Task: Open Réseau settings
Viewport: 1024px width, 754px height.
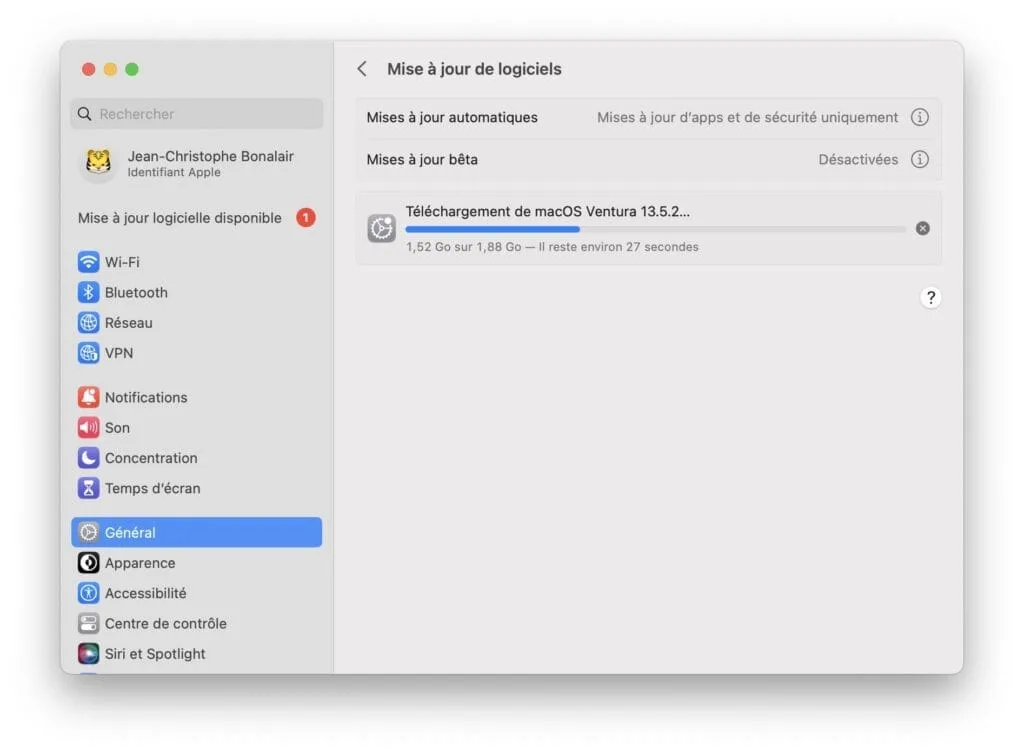Action: [x=128, y=322]
